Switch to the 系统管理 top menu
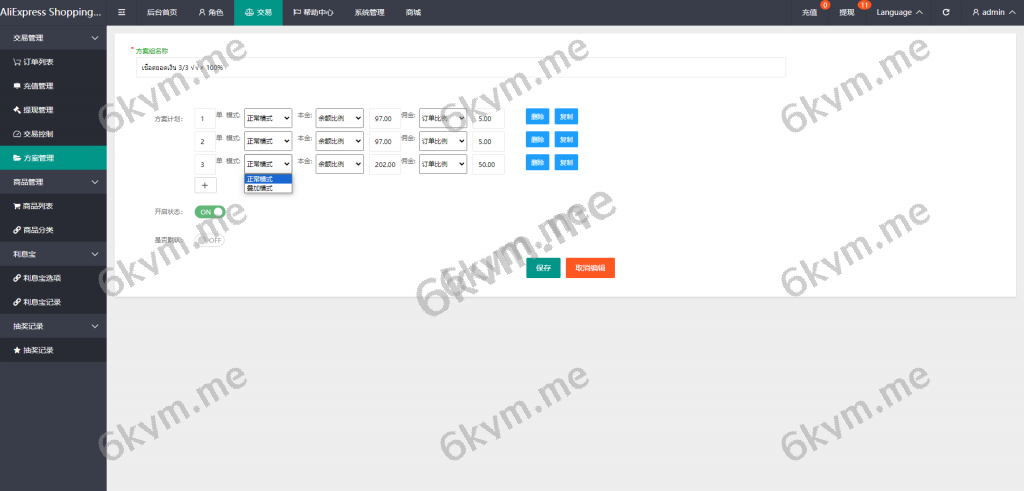This screenshot has width=1024, height=491. tap(369, 12)
